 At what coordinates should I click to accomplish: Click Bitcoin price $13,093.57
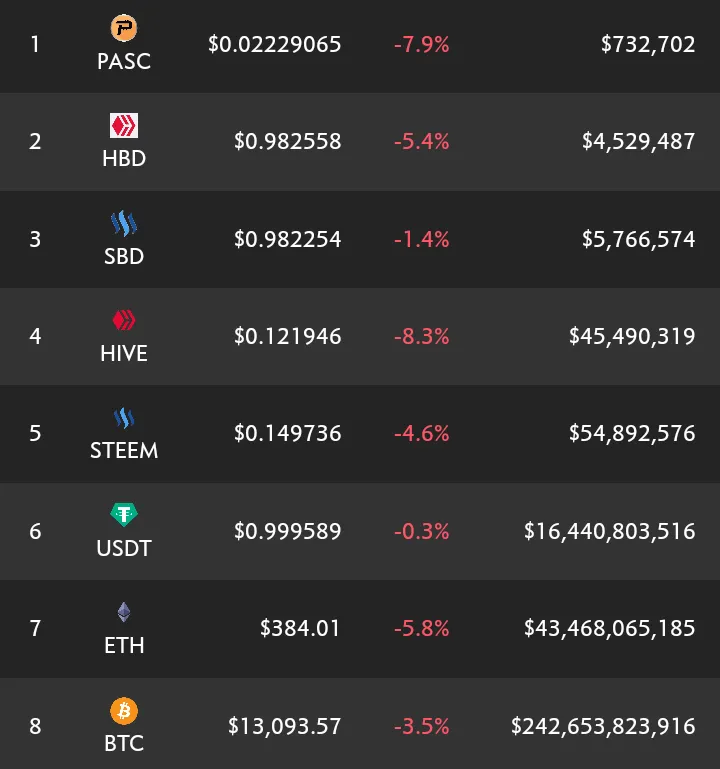284,726
